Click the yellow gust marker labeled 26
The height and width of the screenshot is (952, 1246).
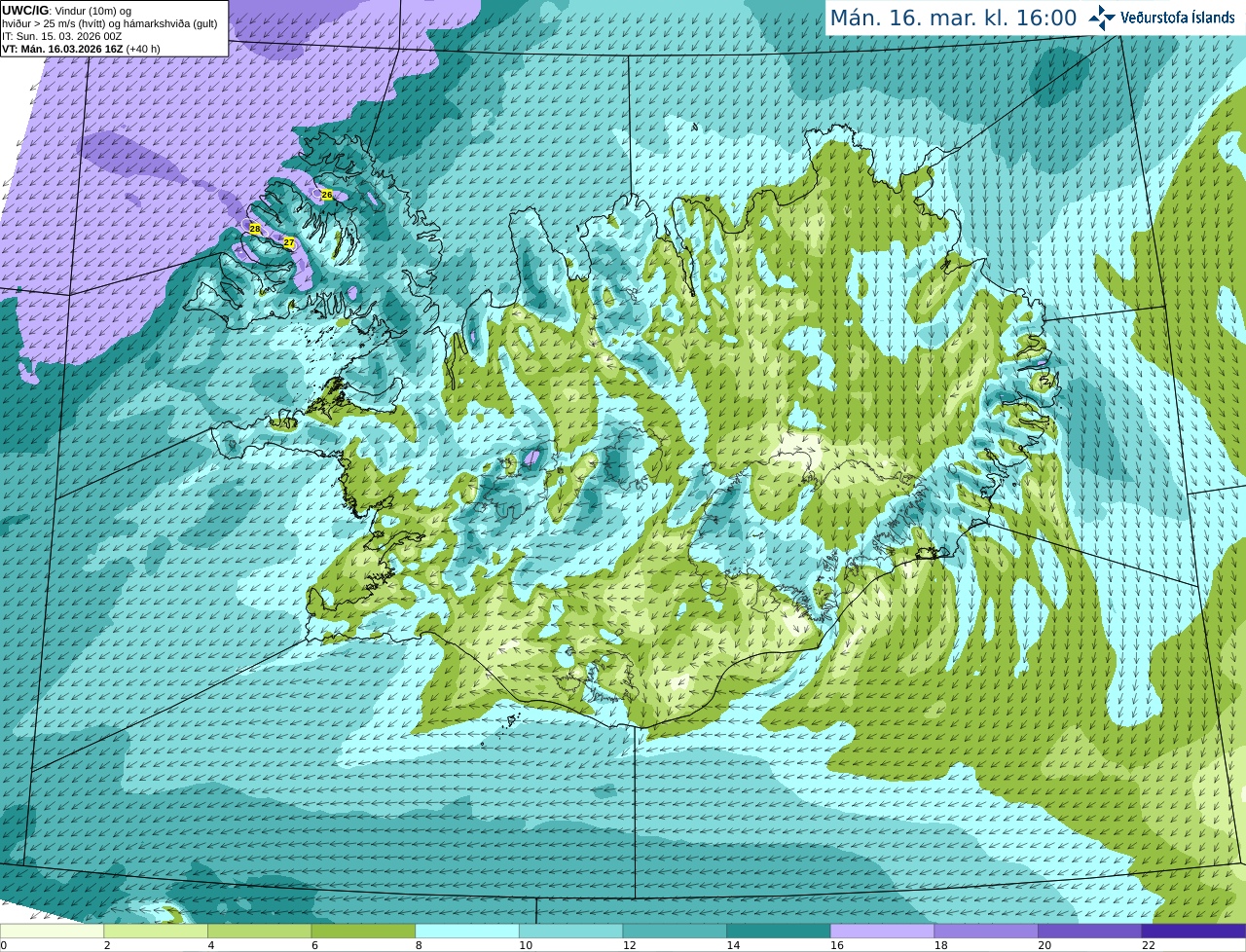coord(327,195)
